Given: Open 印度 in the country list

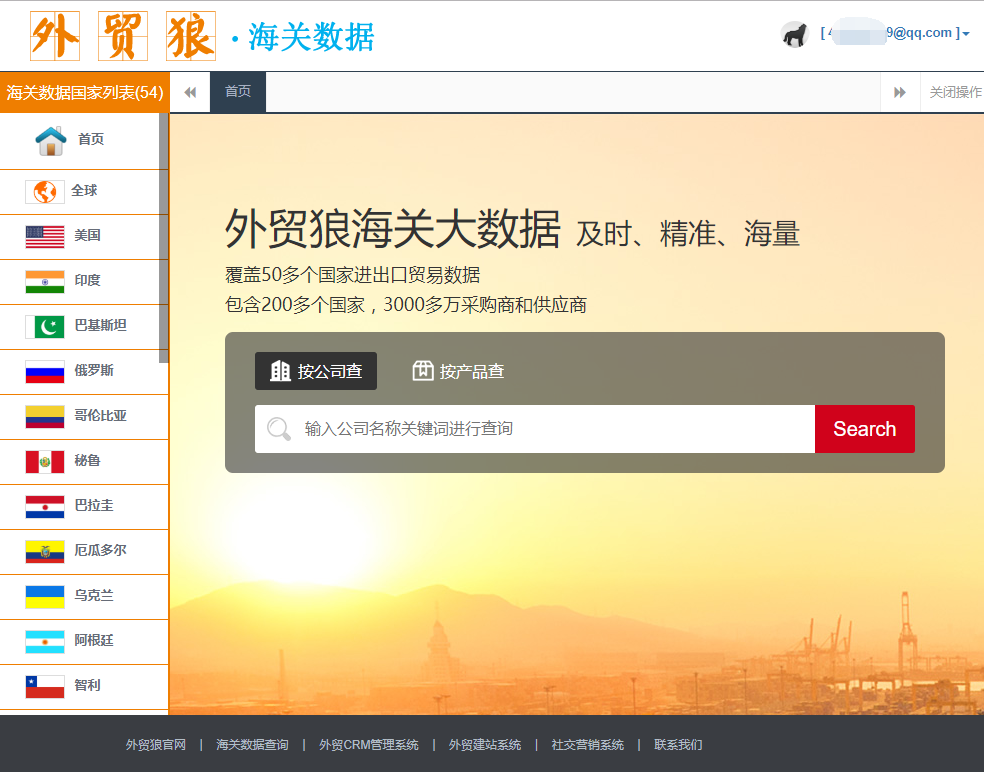Looking at the screenshot, I should (84, 282).
